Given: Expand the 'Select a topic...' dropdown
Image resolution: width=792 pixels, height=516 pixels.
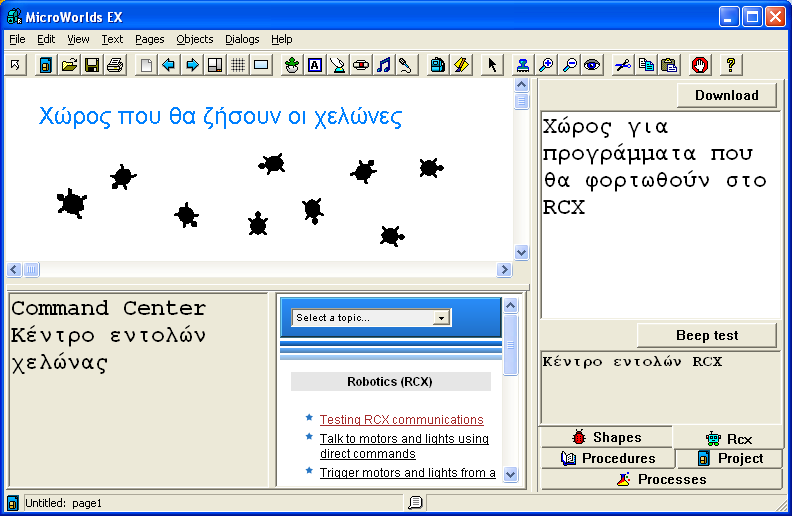Looking at the screenshot, I should click(x=441, y=318).
